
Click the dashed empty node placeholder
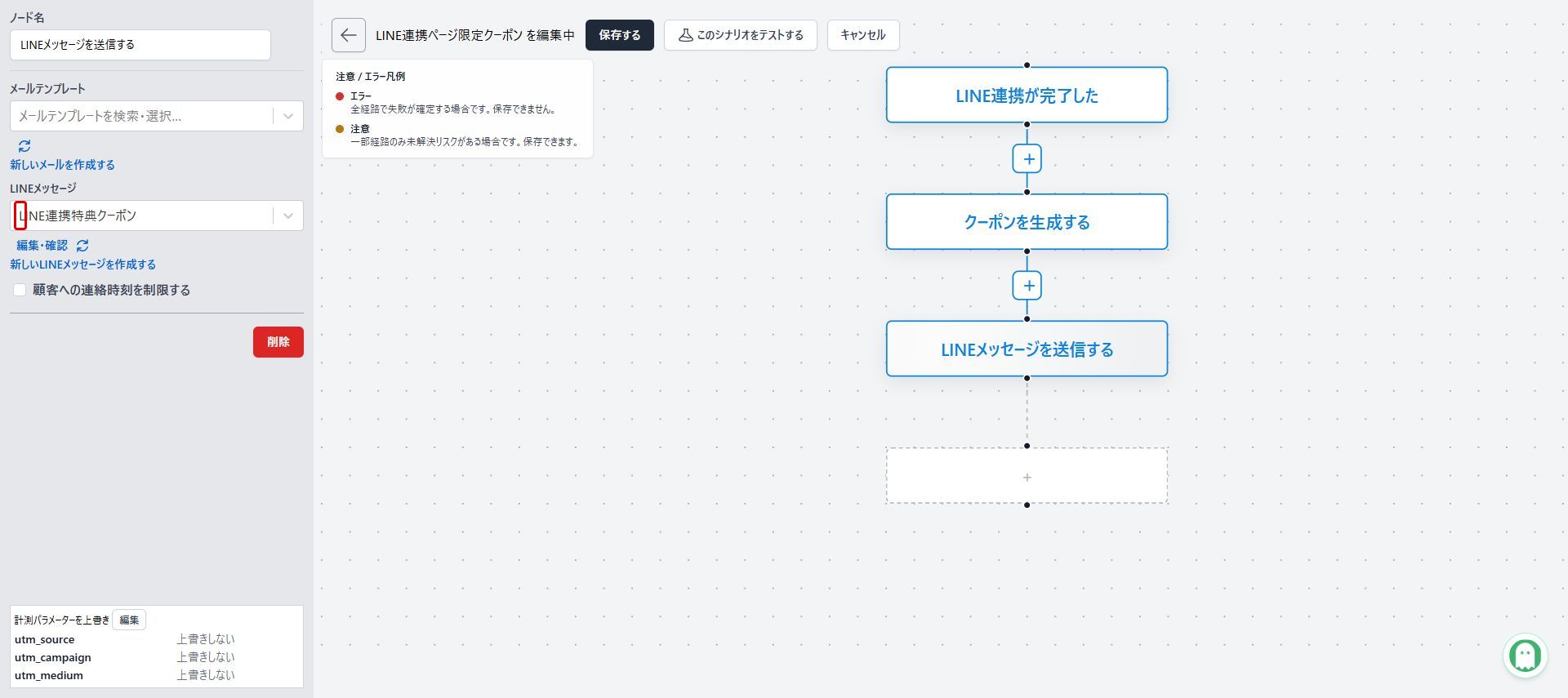1027,476
